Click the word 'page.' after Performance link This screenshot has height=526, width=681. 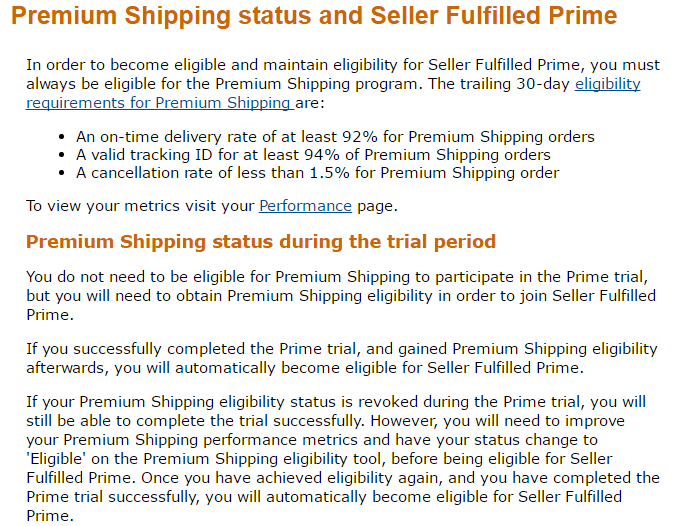click(x=377, y=206)
